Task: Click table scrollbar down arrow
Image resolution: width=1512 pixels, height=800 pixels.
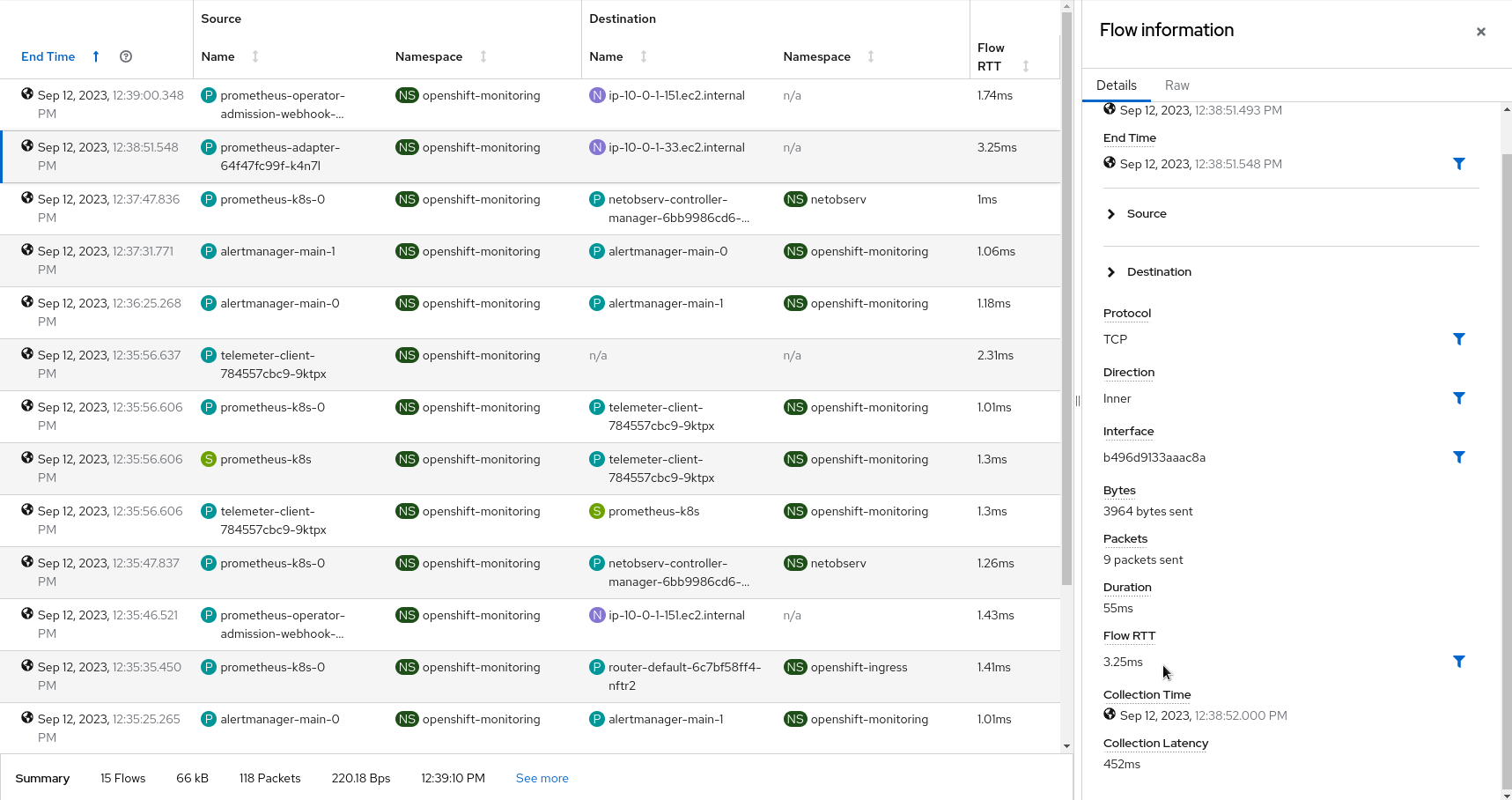Action: pos(1066,746)
